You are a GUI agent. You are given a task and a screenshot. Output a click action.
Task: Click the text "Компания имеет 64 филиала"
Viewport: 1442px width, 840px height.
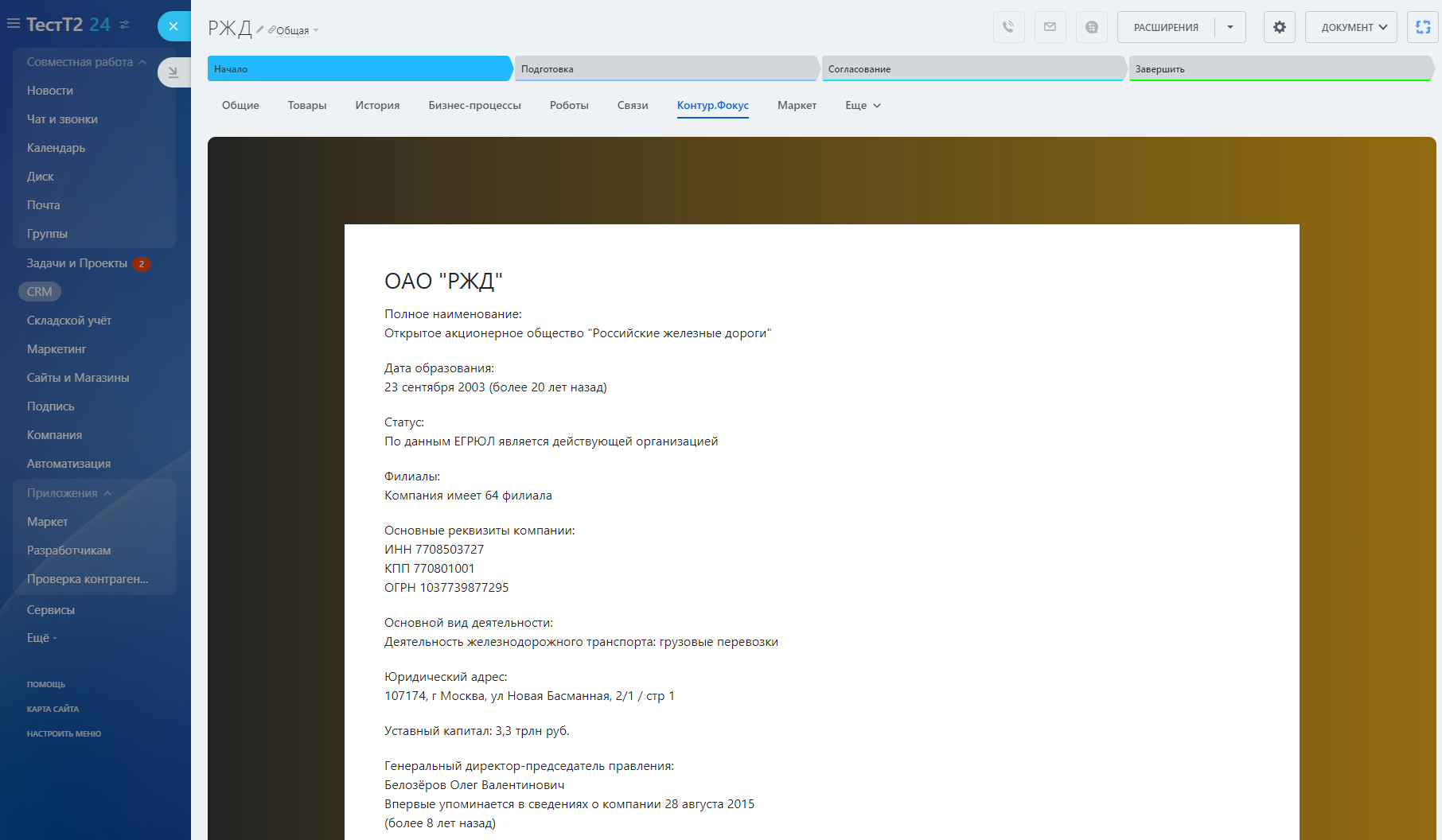pos(468,496)
